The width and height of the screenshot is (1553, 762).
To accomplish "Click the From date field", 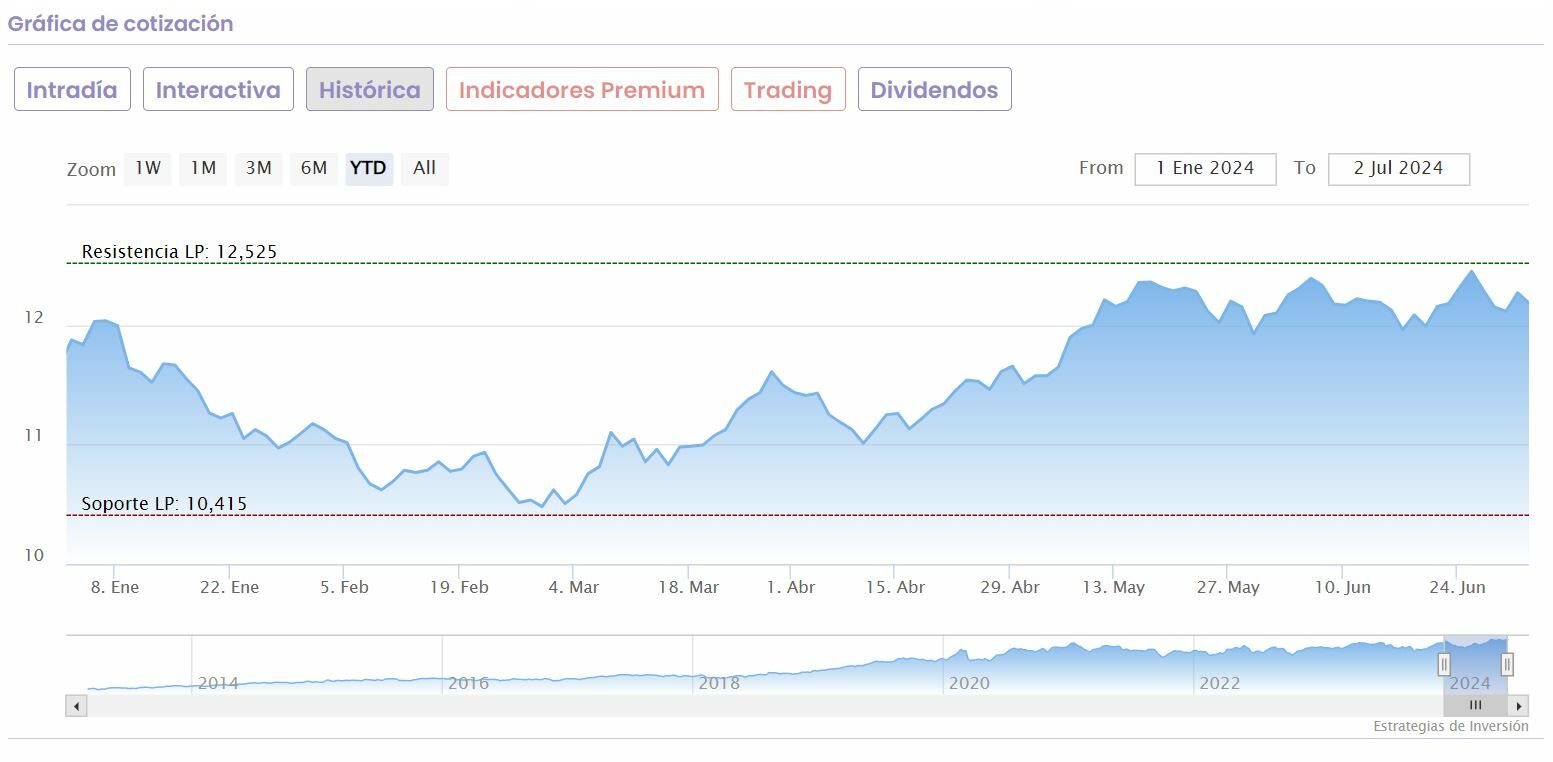I will click(x=1205, y=169).
